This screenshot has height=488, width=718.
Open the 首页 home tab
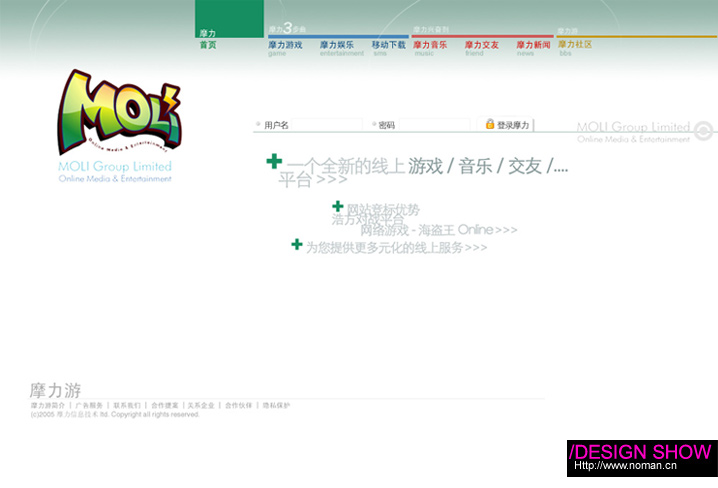click(208, 45)
